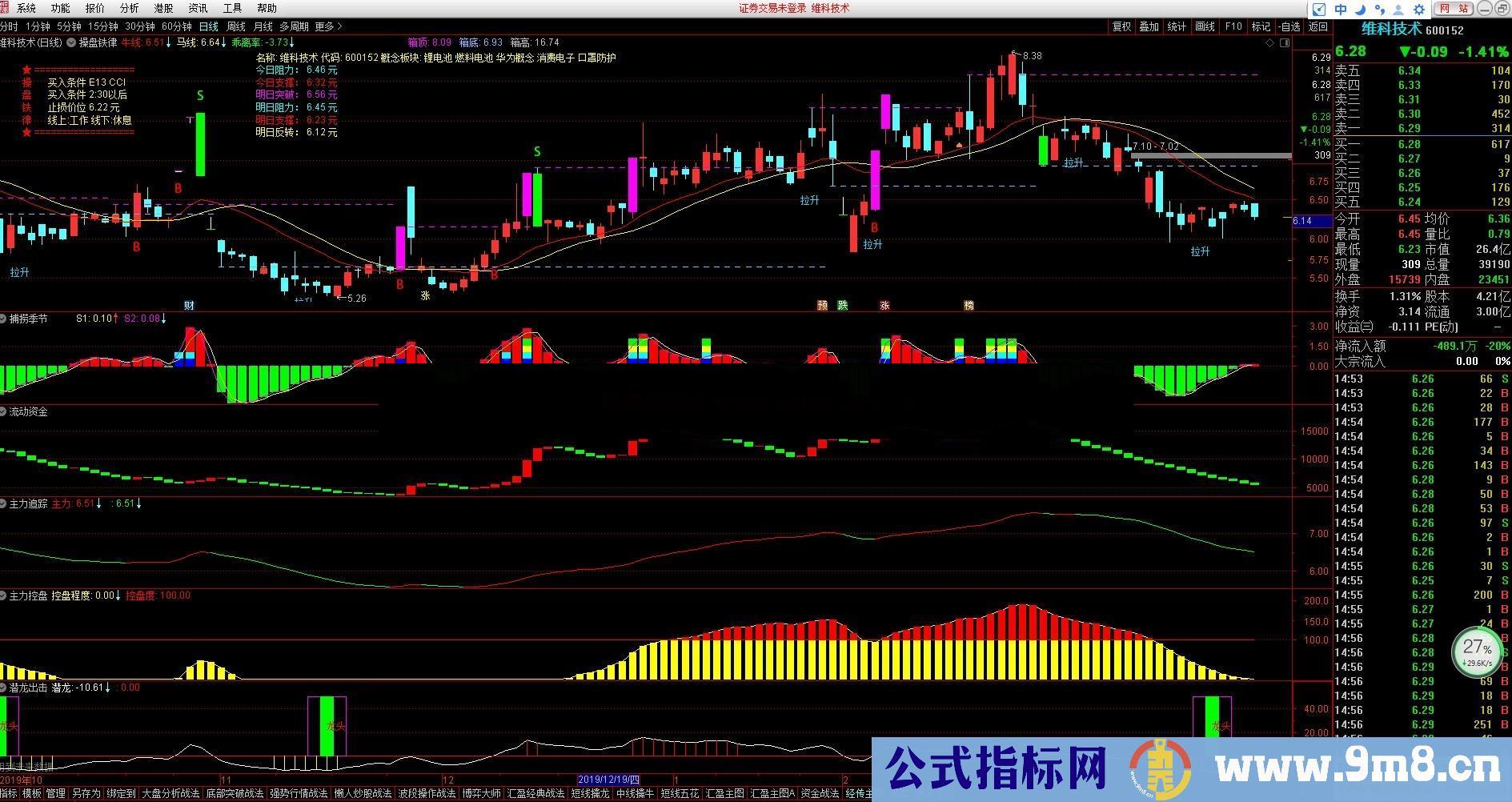This screenshot has height=802, width=1512.
Task: Click 返回 back button
Action: (1317, 26)
